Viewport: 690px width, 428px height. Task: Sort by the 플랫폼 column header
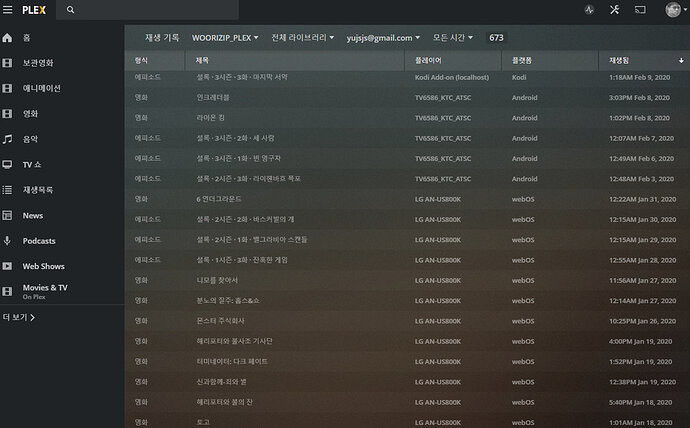point(550,60)
